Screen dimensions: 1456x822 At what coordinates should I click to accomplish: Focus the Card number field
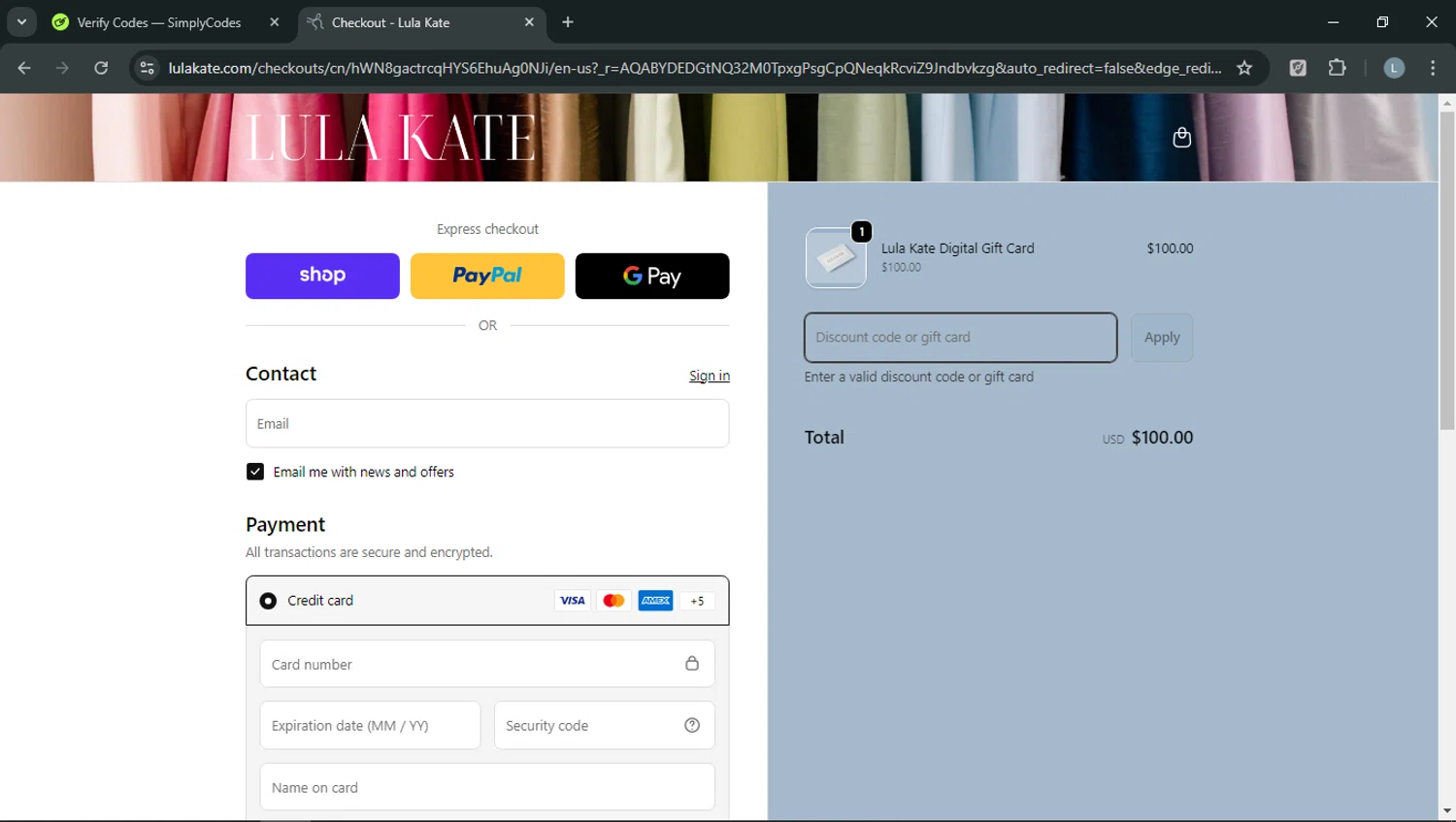[487, 664]
